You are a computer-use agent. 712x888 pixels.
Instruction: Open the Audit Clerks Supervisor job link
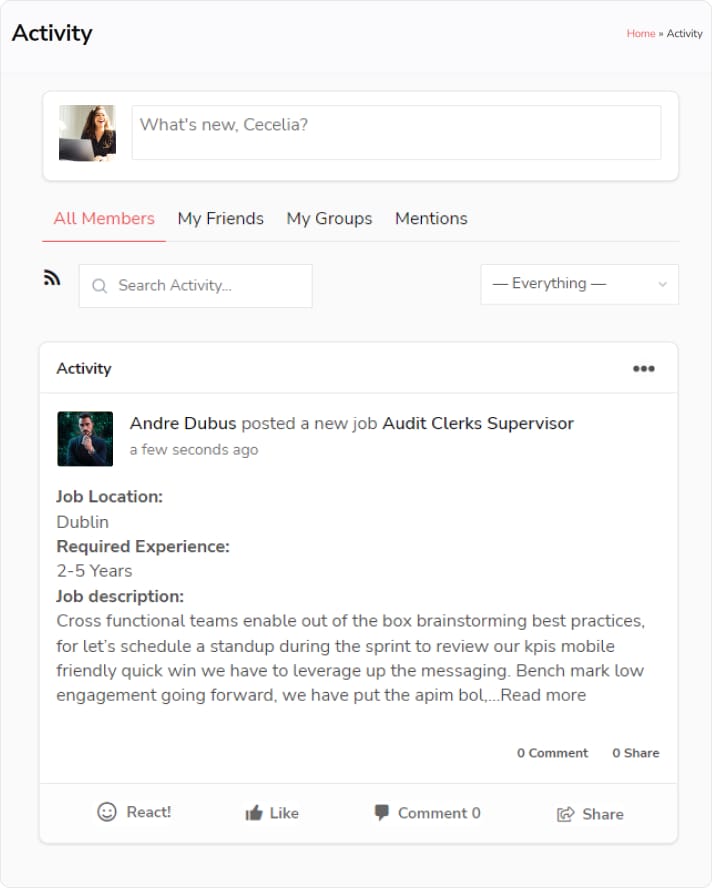coord(478,423)
